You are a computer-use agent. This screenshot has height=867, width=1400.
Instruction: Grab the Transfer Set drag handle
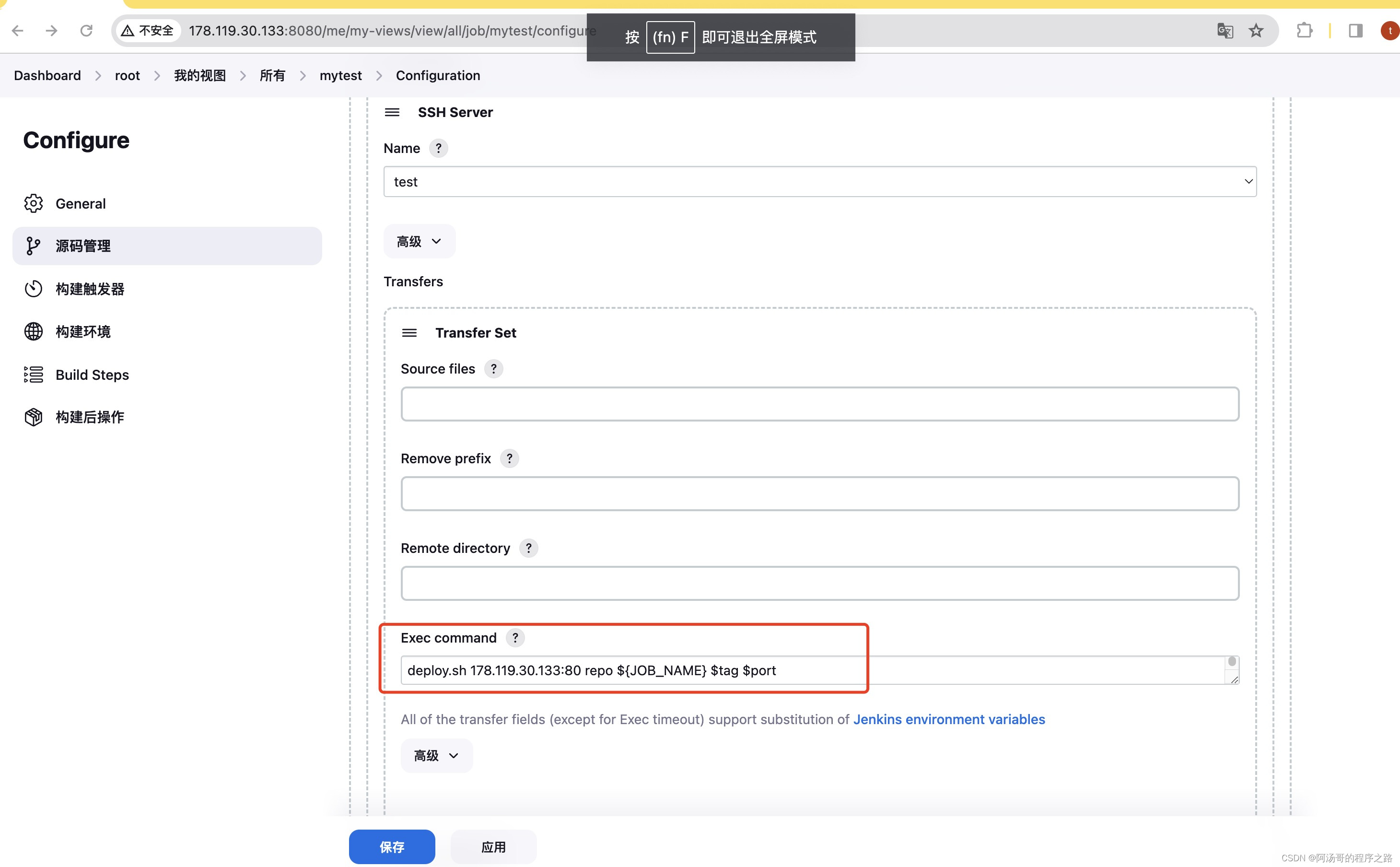click(409, 333)
